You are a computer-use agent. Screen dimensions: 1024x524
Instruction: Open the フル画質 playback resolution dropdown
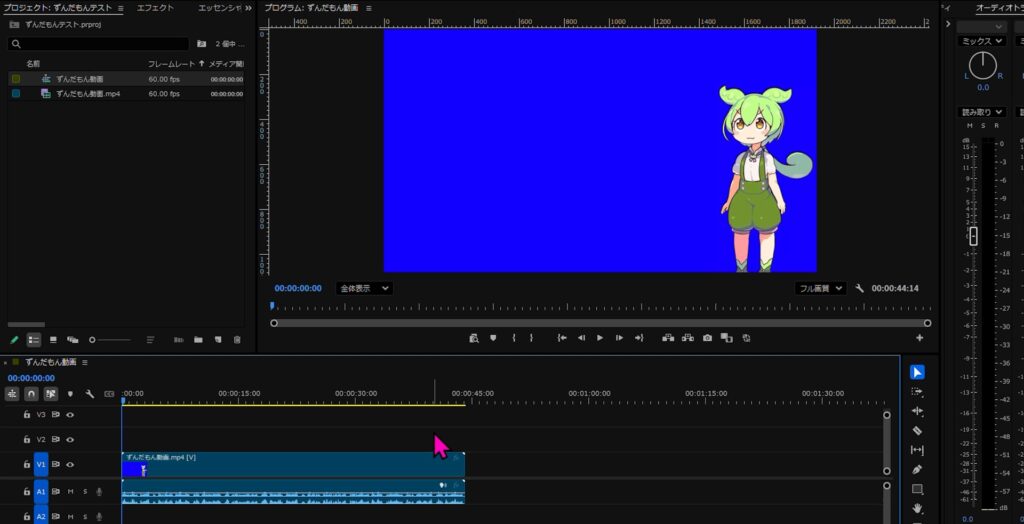820,288
